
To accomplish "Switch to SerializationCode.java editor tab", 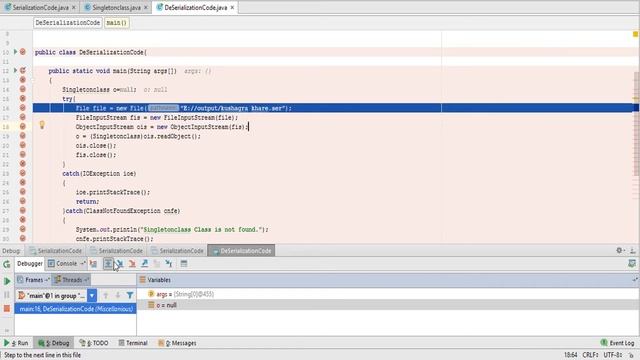I will pos(40,7).
